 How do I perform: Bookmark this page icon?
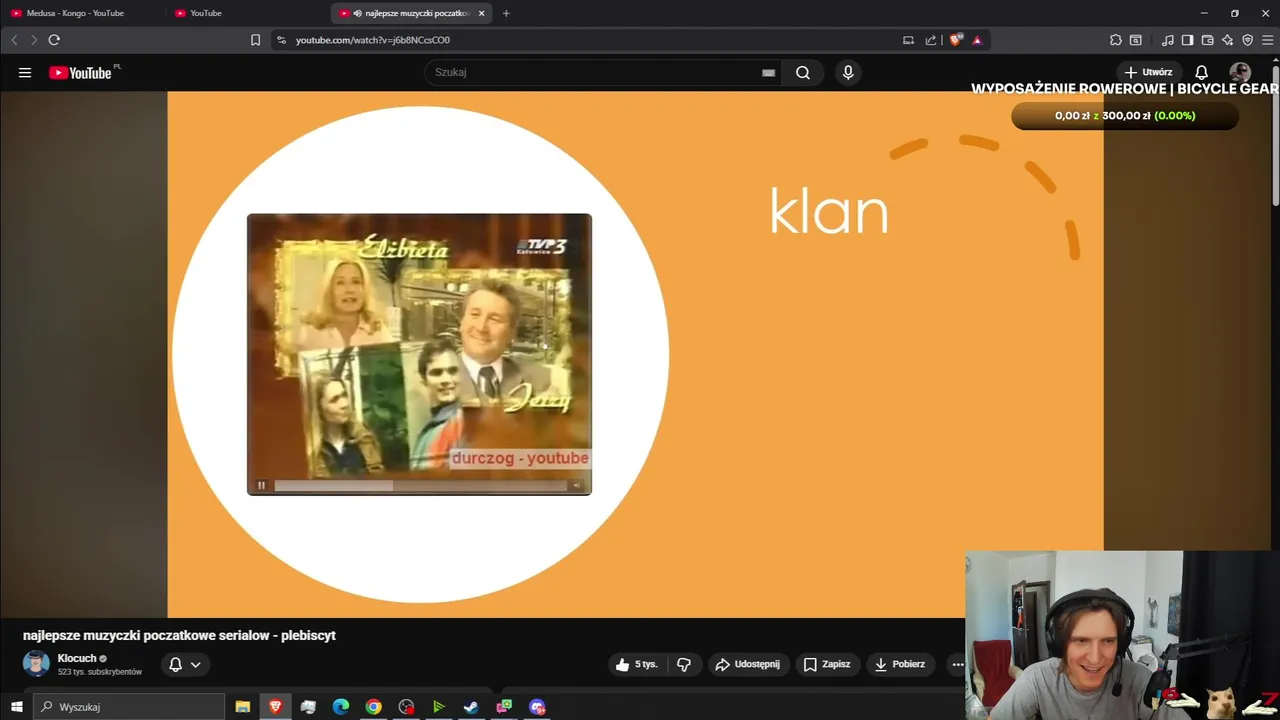point(255,40)
